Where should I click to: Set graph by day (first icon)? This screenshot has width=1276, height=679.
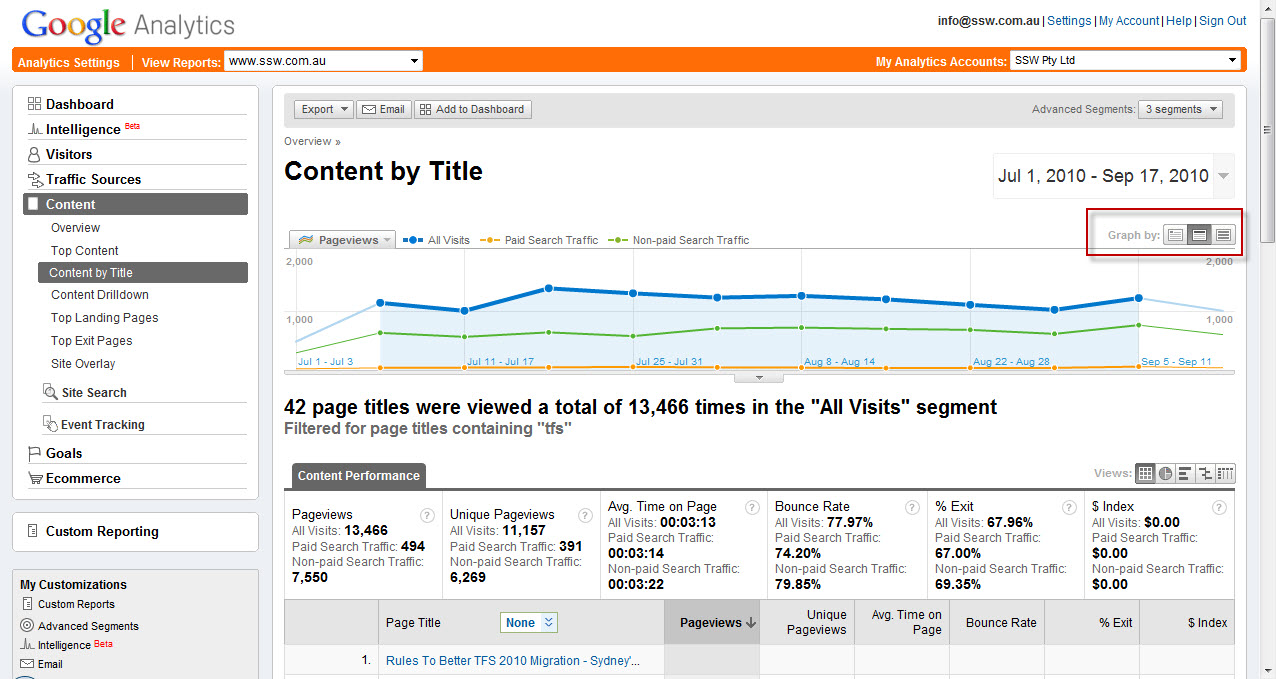1176,235
